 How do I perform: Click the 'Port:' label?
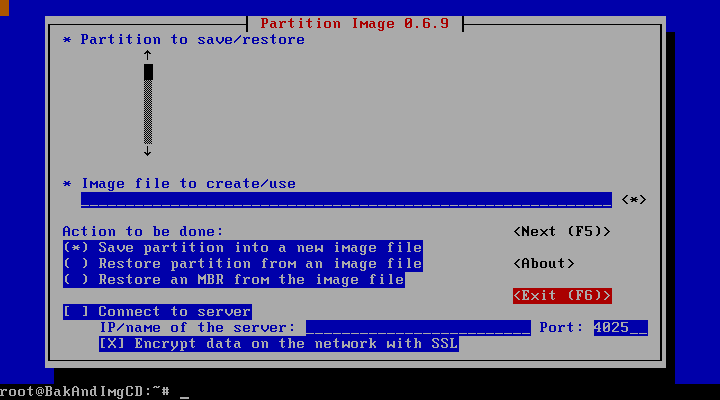[561, 328]
